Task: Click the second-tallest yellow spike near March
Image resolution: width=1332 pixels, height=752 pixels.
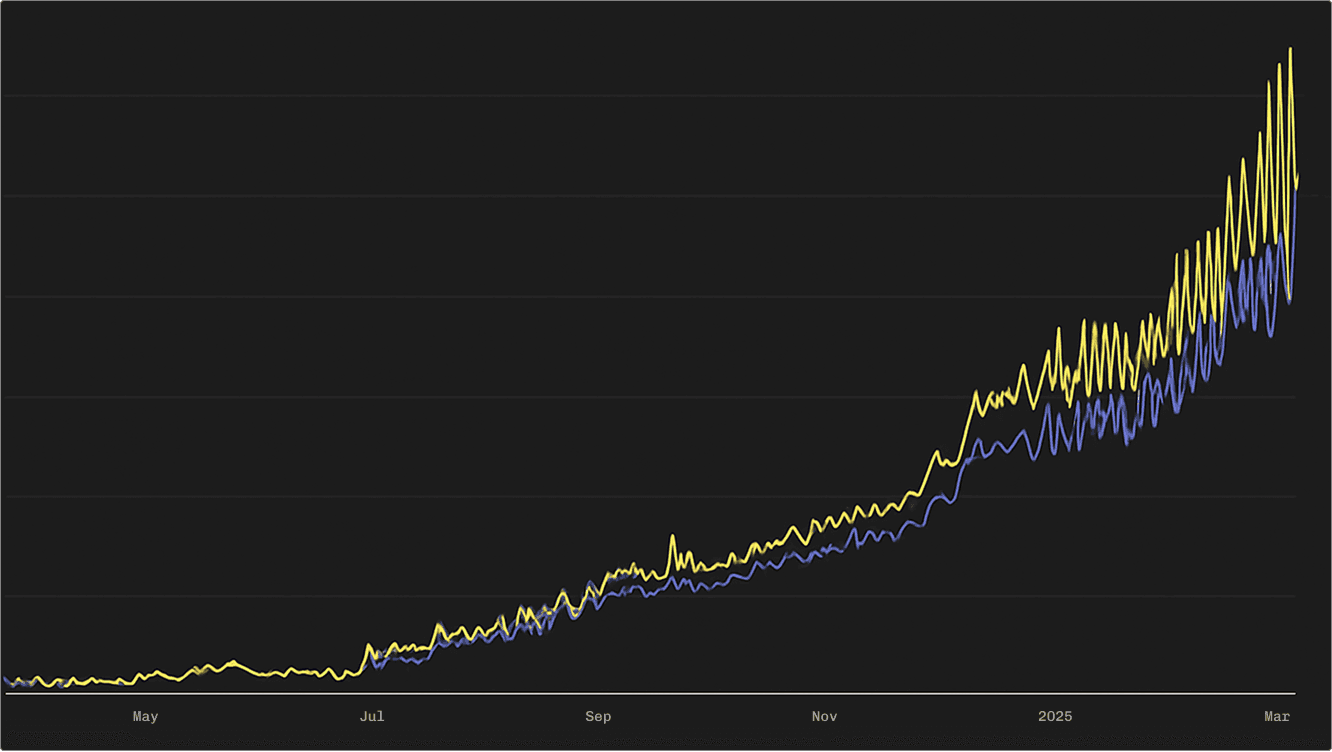Action: click(1278, 64)
